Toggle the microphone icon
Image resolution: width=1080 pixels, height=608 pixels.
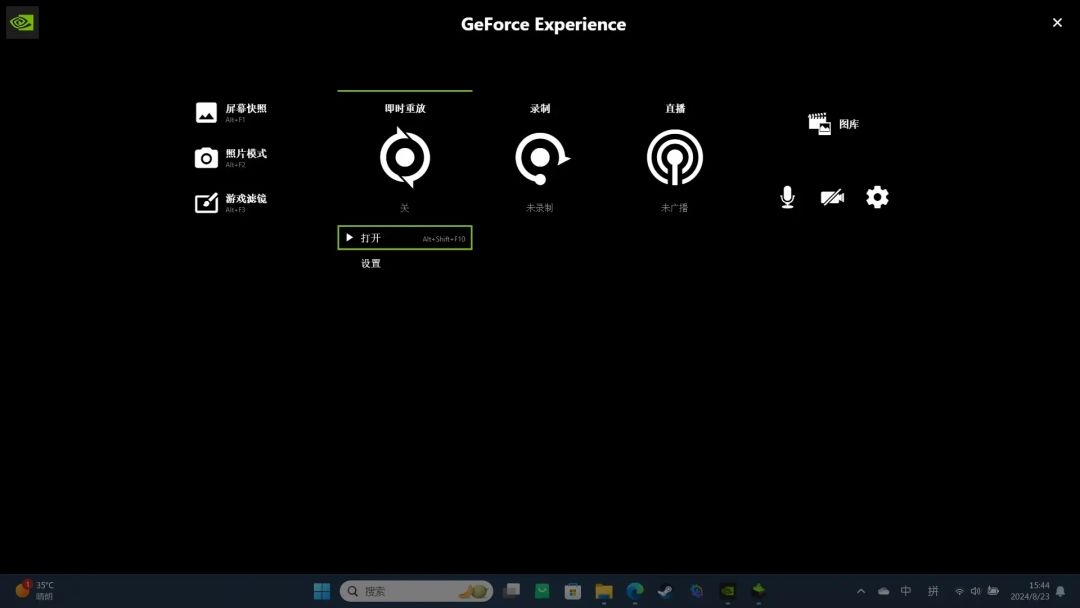point(787,197)
